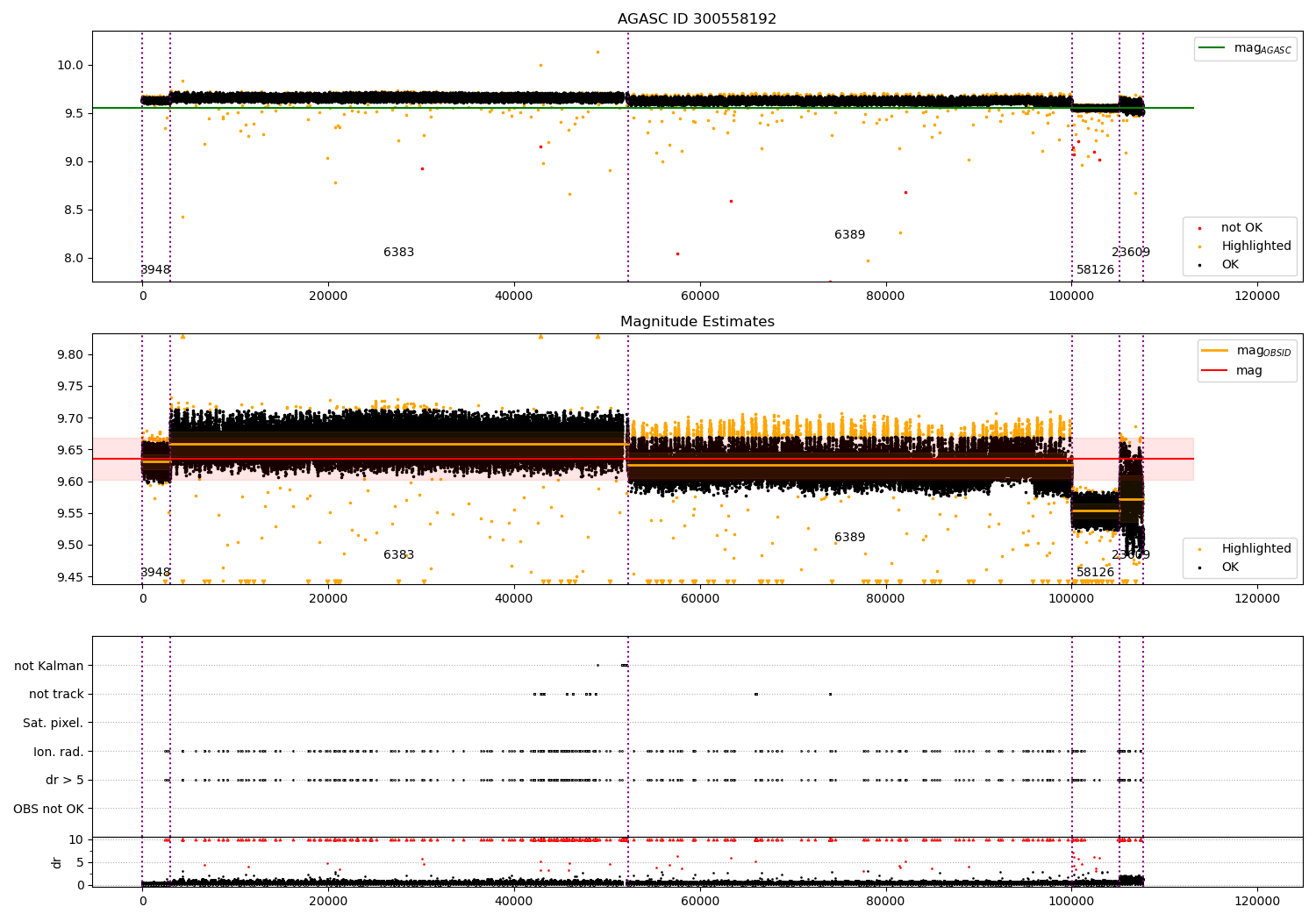The image size is (1316, 921).
Task: Select the '9.75' y-axis tick label
Action: click(x=70, y=387)
